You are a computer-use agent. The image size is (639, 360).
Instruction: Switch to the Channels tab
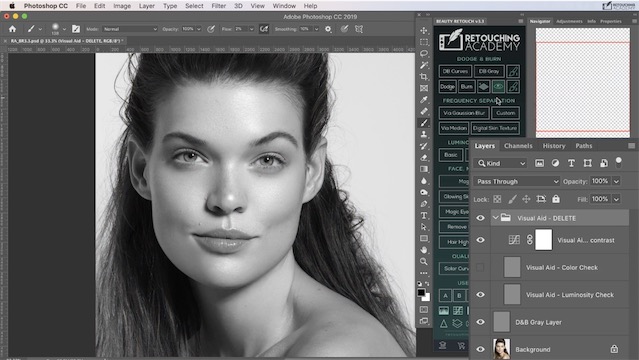[x=518, y=146]
